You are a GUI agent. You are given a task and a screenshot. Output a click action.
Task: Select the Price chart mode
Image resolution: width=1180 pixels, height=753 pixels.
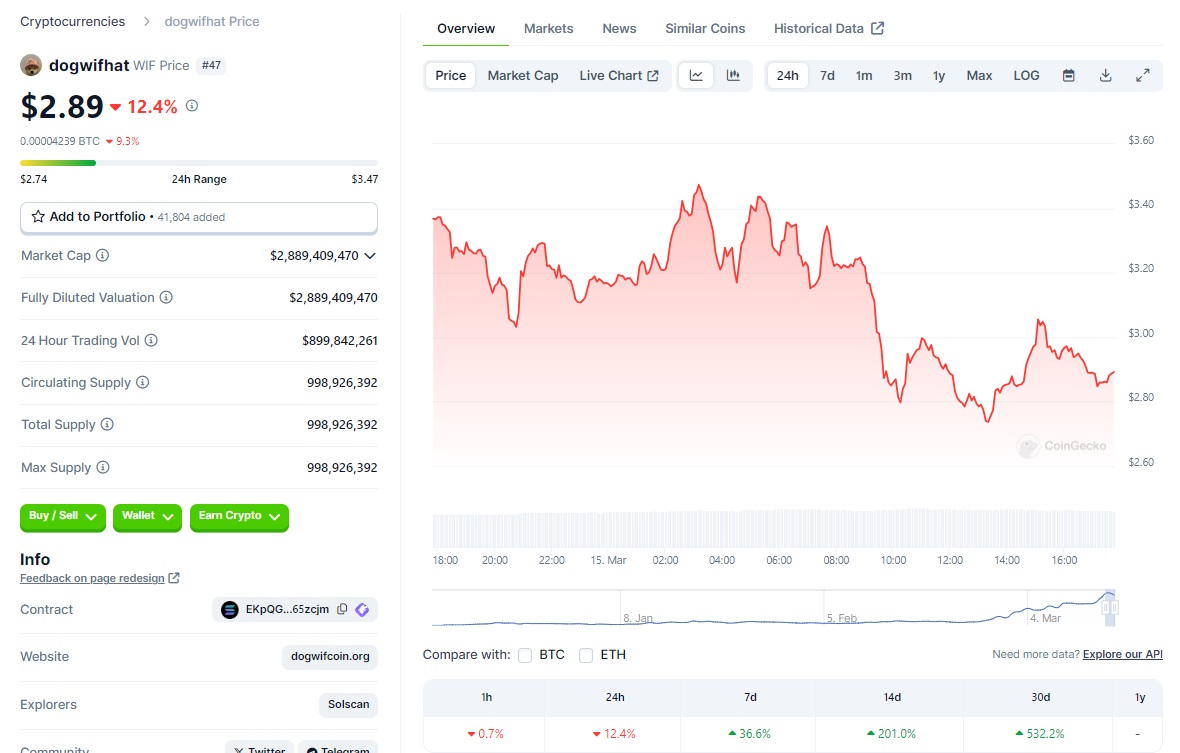tap(451, 75)
